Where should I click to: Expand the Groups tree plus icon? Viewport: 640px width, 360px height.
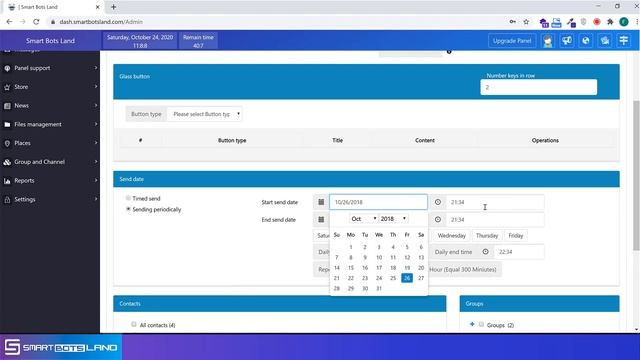pos(472,324)
